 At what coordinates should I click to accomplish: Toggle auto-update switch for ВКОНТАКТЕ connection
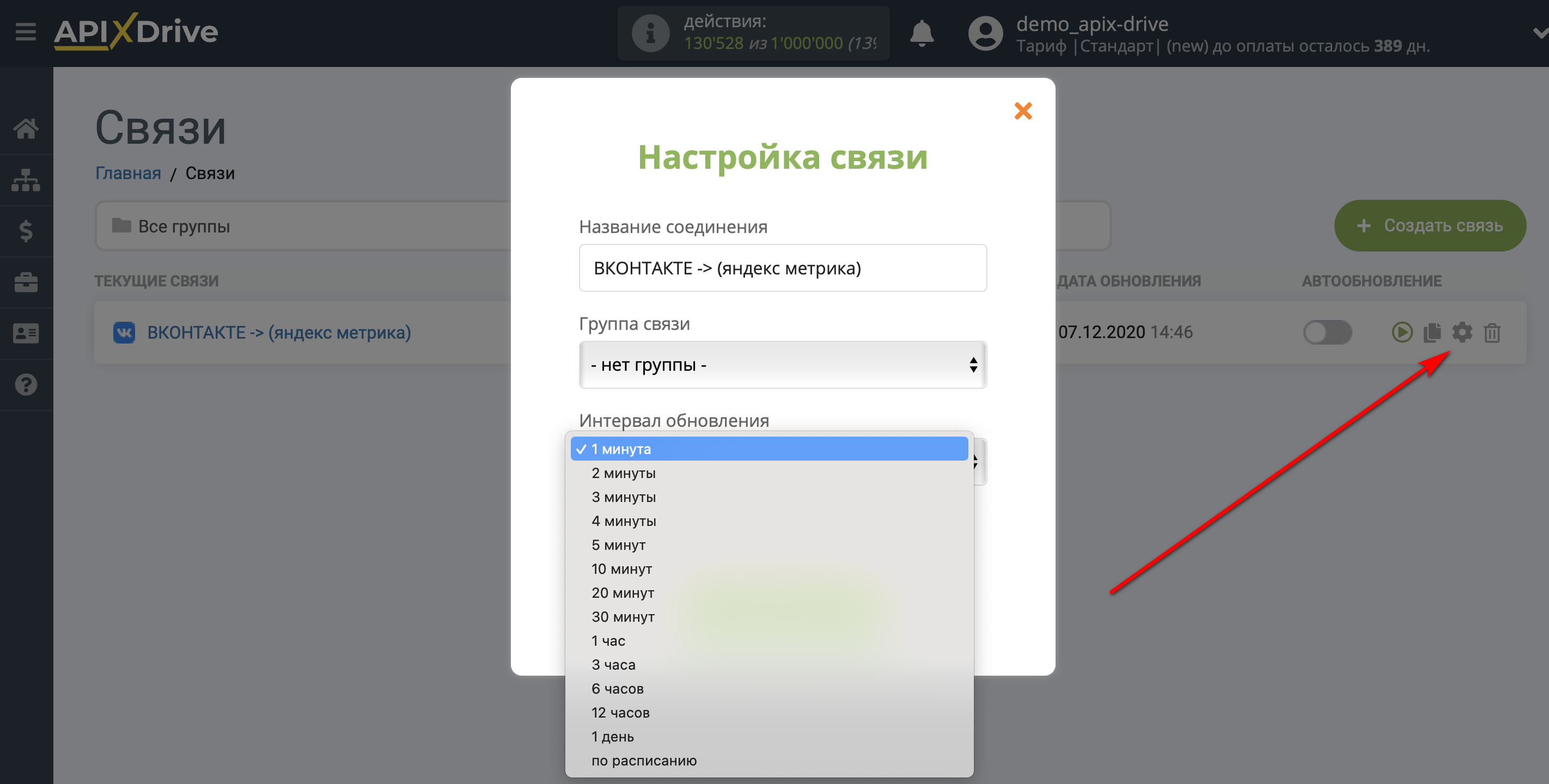click(x=1328, y=332)
